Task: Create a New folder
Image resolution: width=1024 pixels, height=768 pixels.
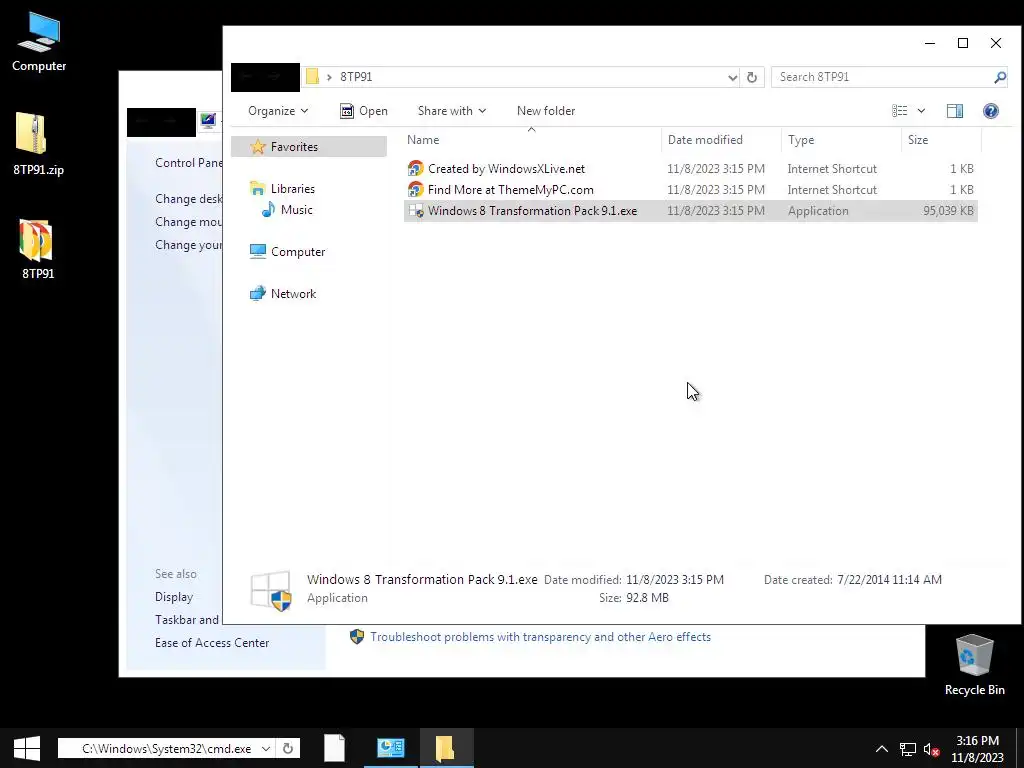Action: [546, 111]
